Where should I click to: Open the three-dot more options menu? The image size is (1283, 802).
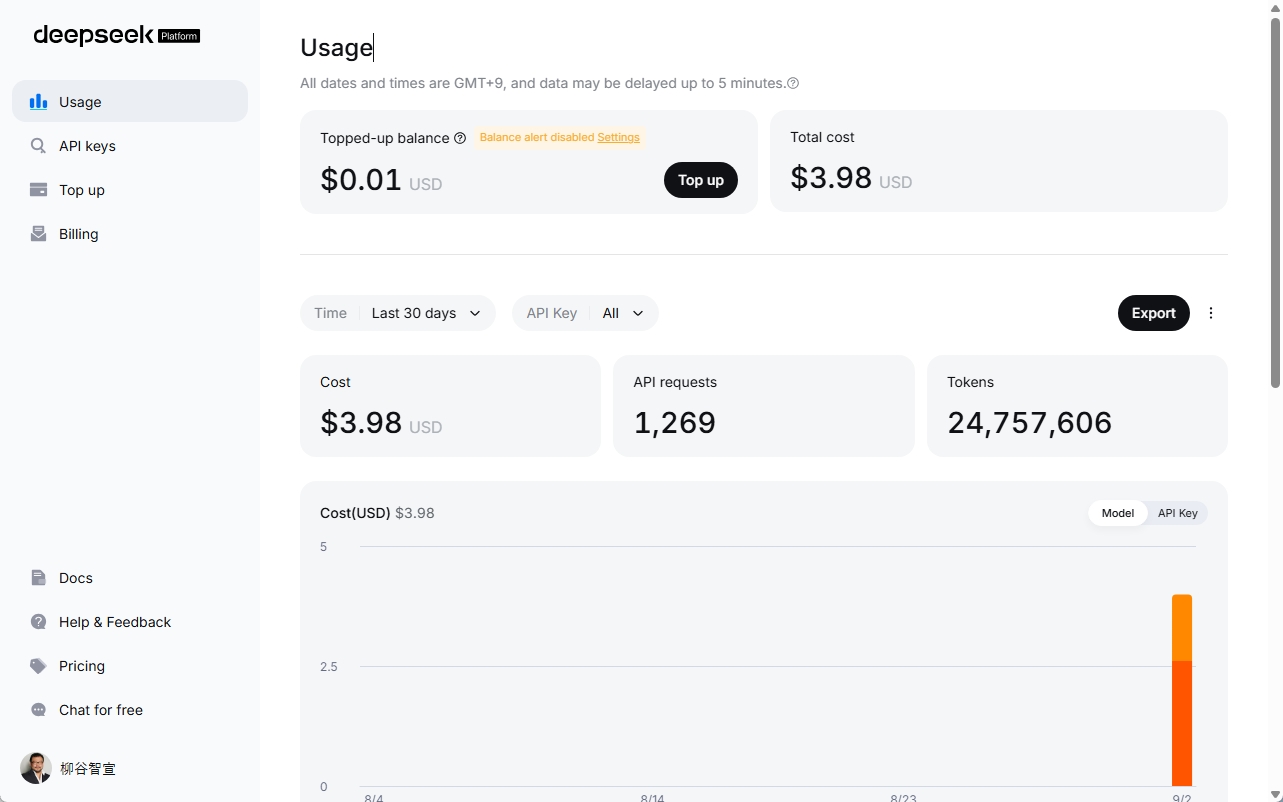pyautogui.click(x=1211, y=313)
